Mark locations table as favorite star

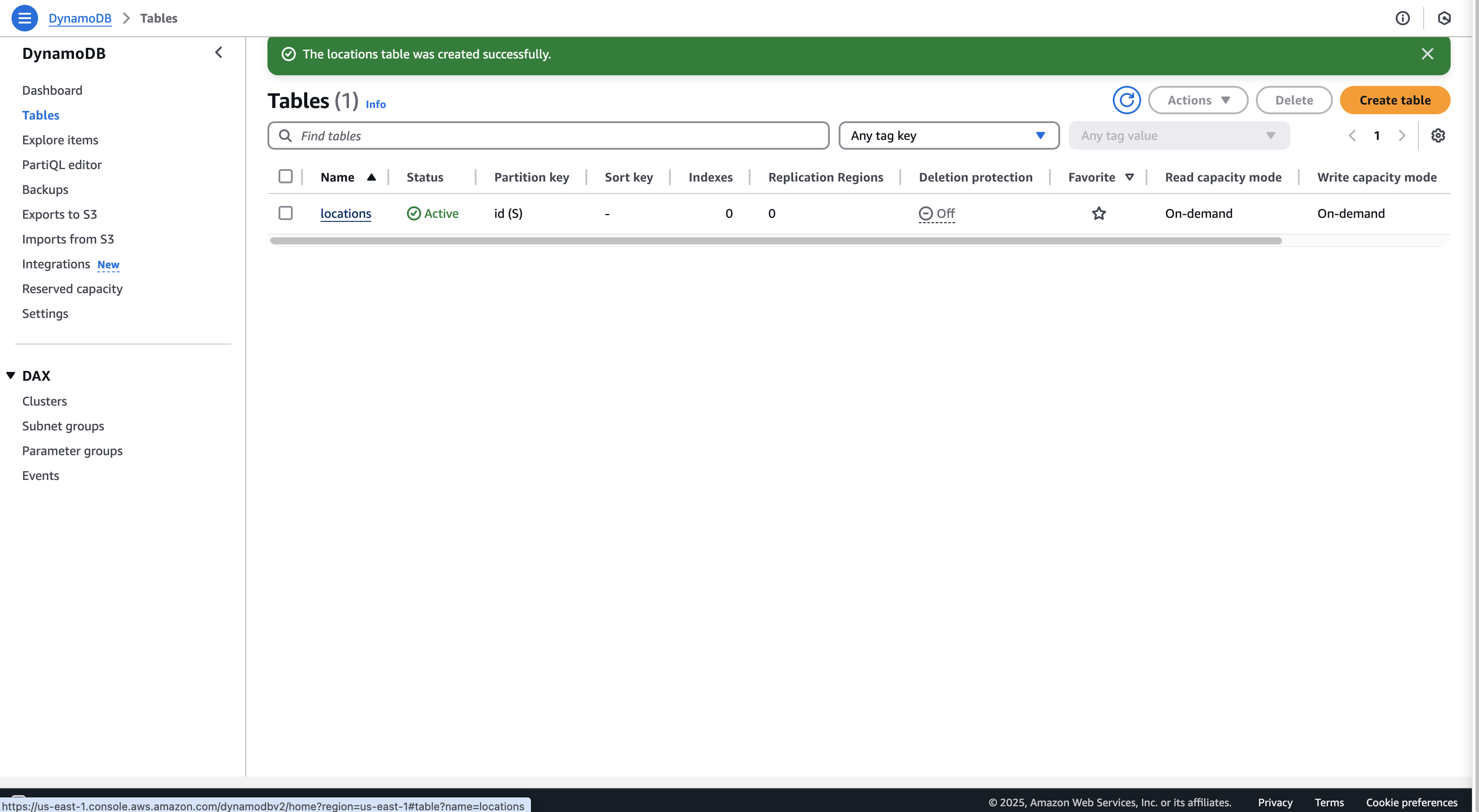click(x=1098, y=213)
